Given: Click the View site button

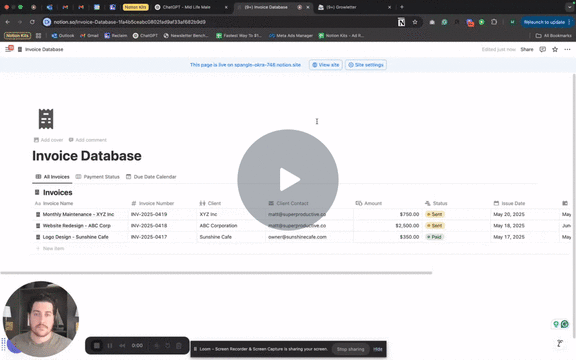Looking at the screenshot, I should click(325, 65).
